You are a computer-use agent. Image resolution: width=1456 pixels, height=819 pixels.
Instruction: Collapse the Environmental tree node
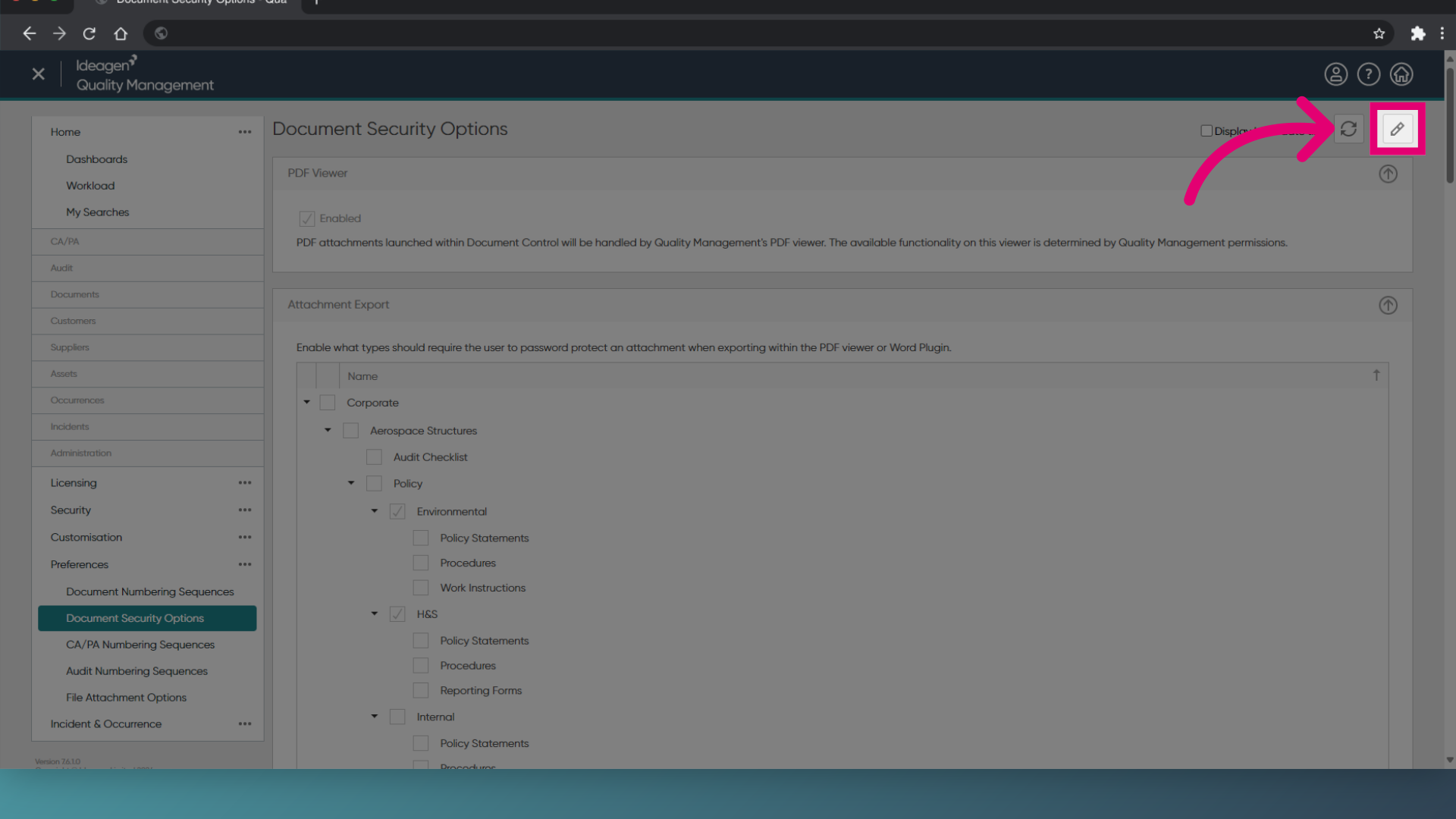coord(375,511)
